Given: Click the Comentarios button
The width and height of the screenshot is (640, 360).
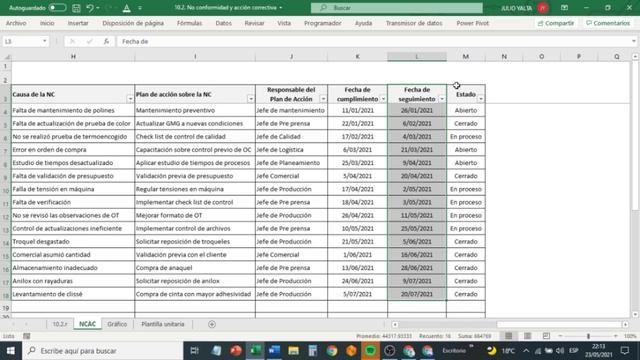Looking at the screenshot, I should [x=608, y=23].
